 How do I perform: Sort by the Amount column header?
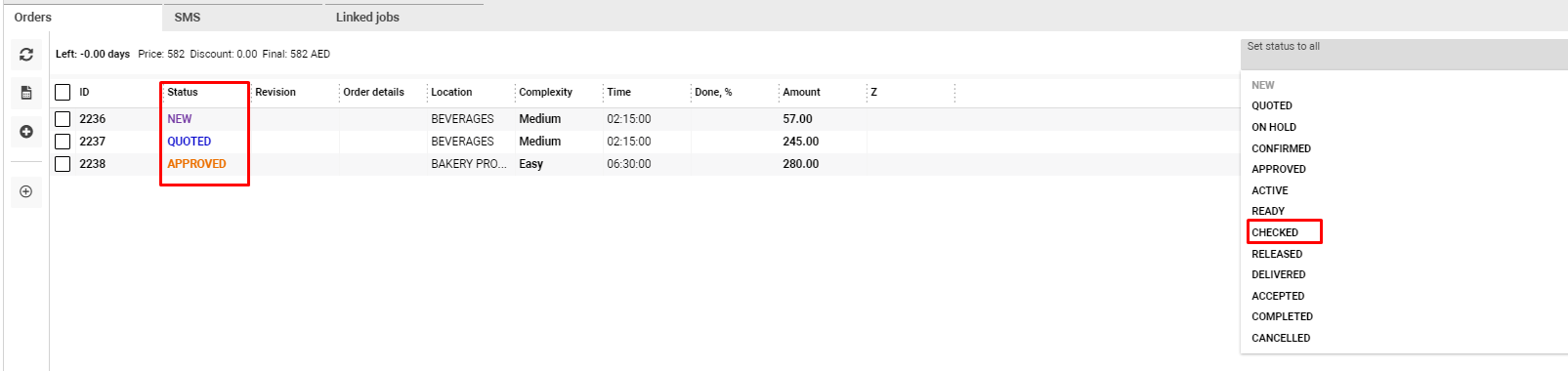(801, 92)
